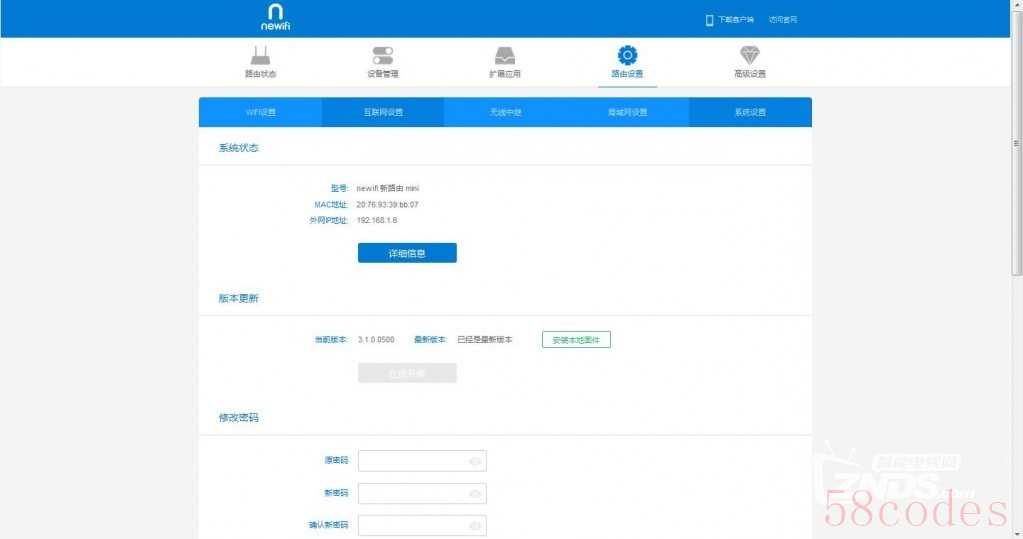
Task: Show the 原密码 field password
Action: point(475,461)
